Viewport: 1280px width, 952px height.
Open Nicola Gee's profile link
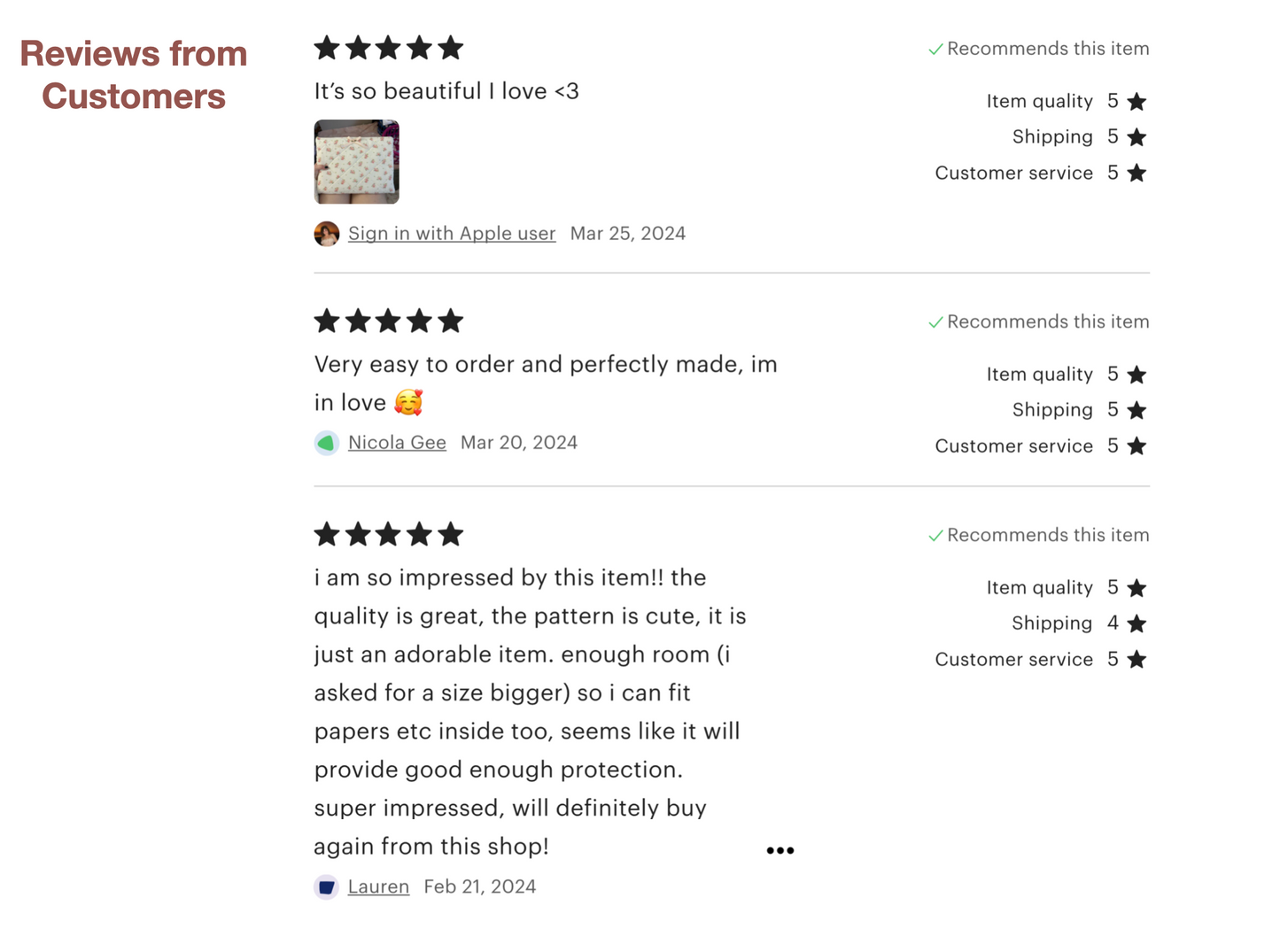tap(396, 443)
